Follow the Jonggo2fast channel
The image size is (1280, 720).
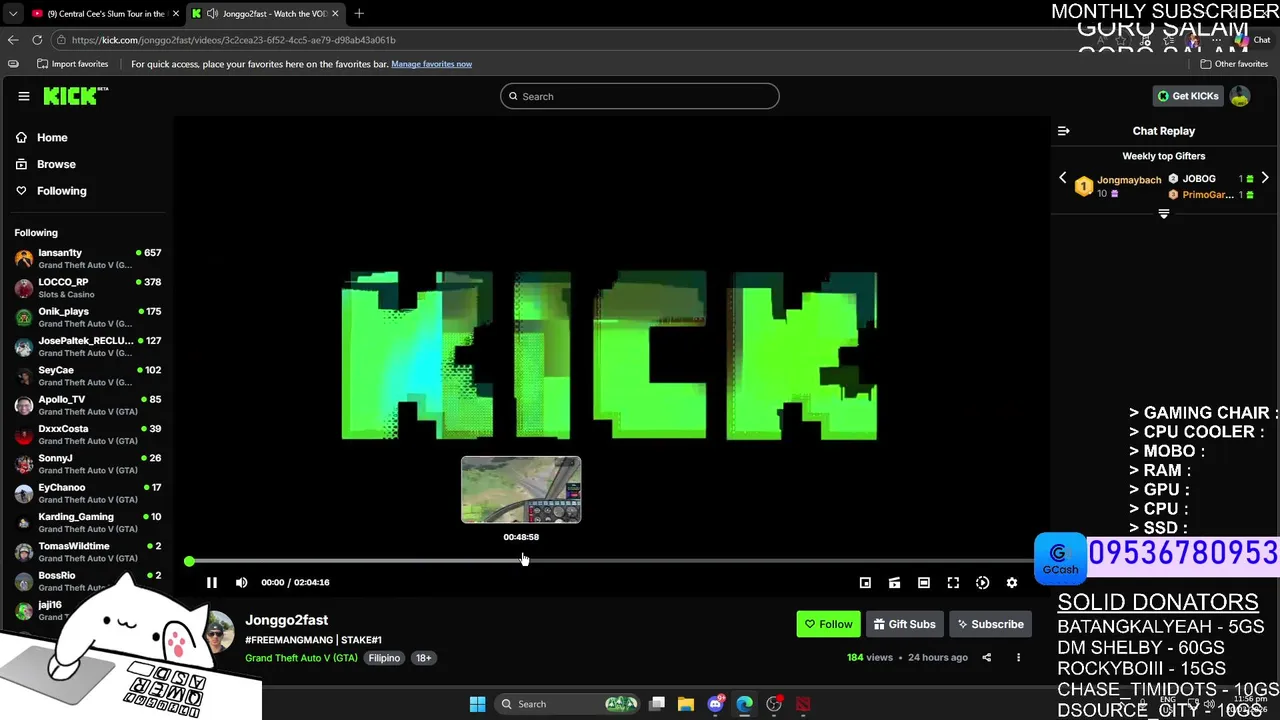click(828, 624)
